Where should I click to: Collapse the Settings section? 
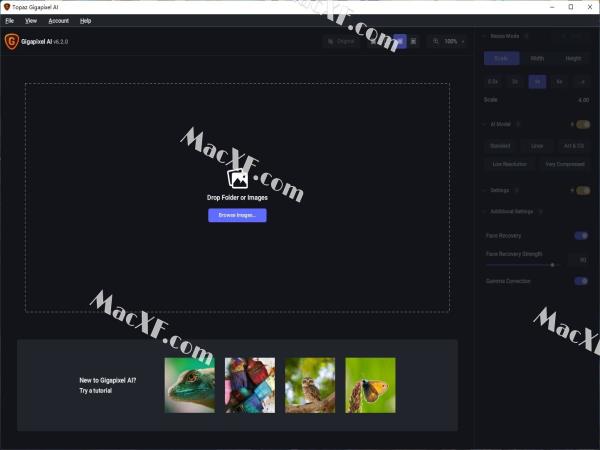[484, 190]
